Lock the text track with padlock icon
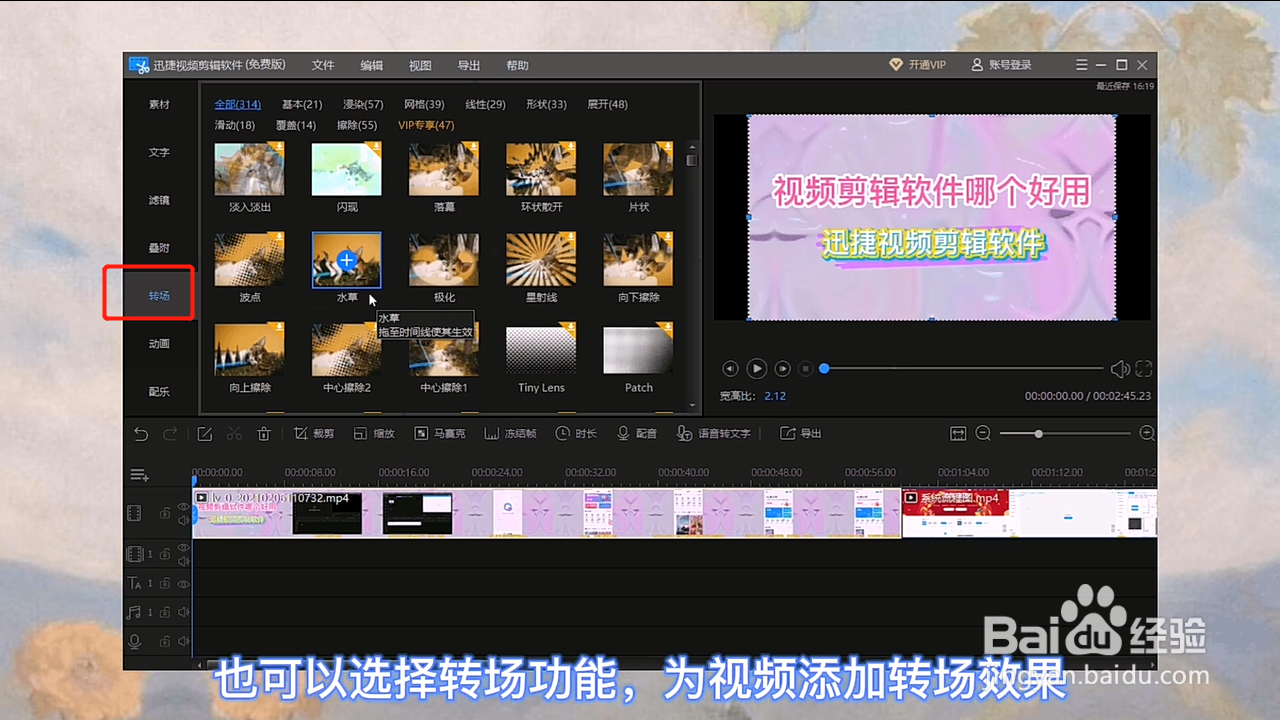The image size is (1280, 720). [x=166, y=583]
